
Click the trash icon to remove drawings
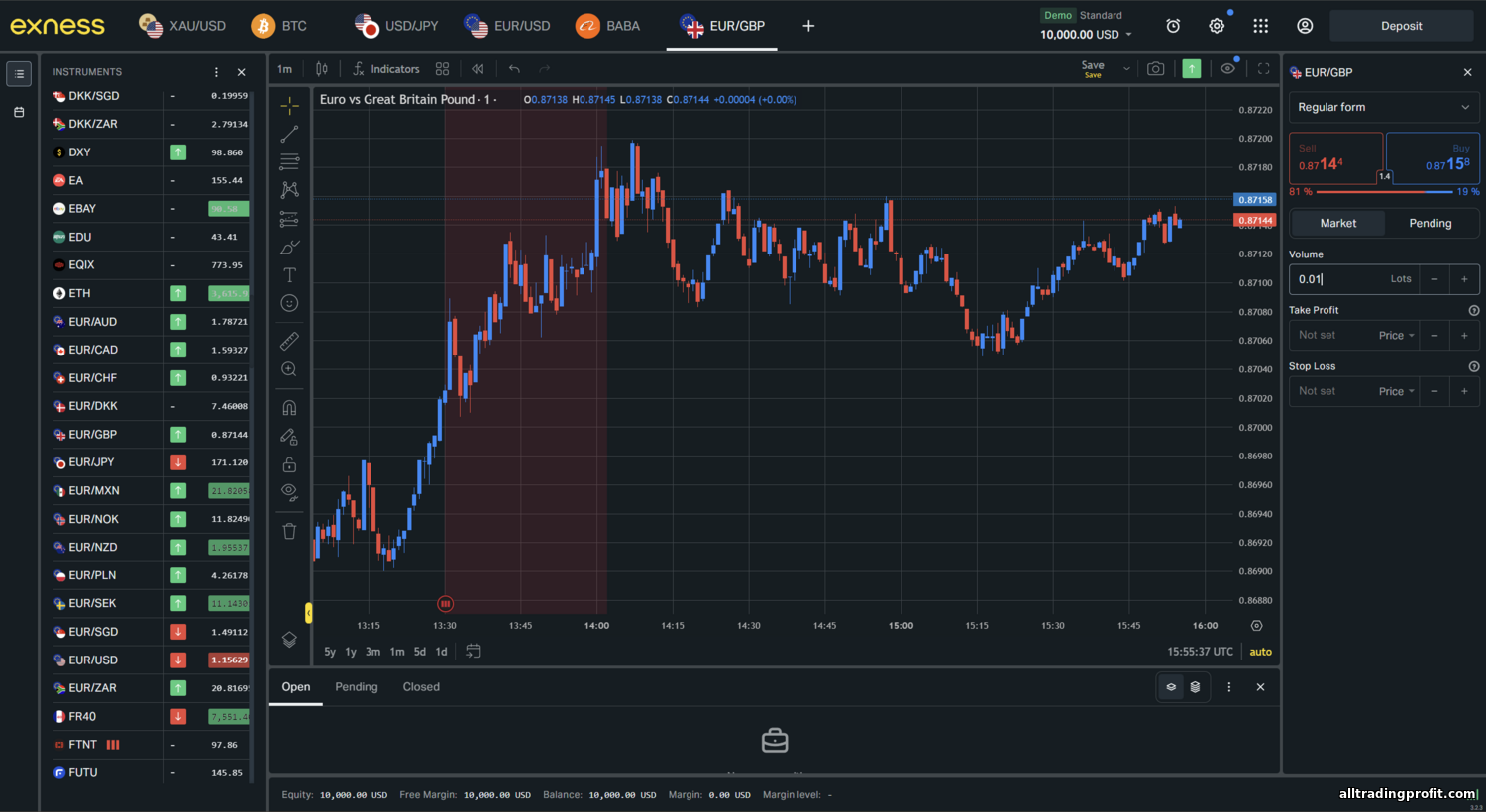tap(289, 531)
